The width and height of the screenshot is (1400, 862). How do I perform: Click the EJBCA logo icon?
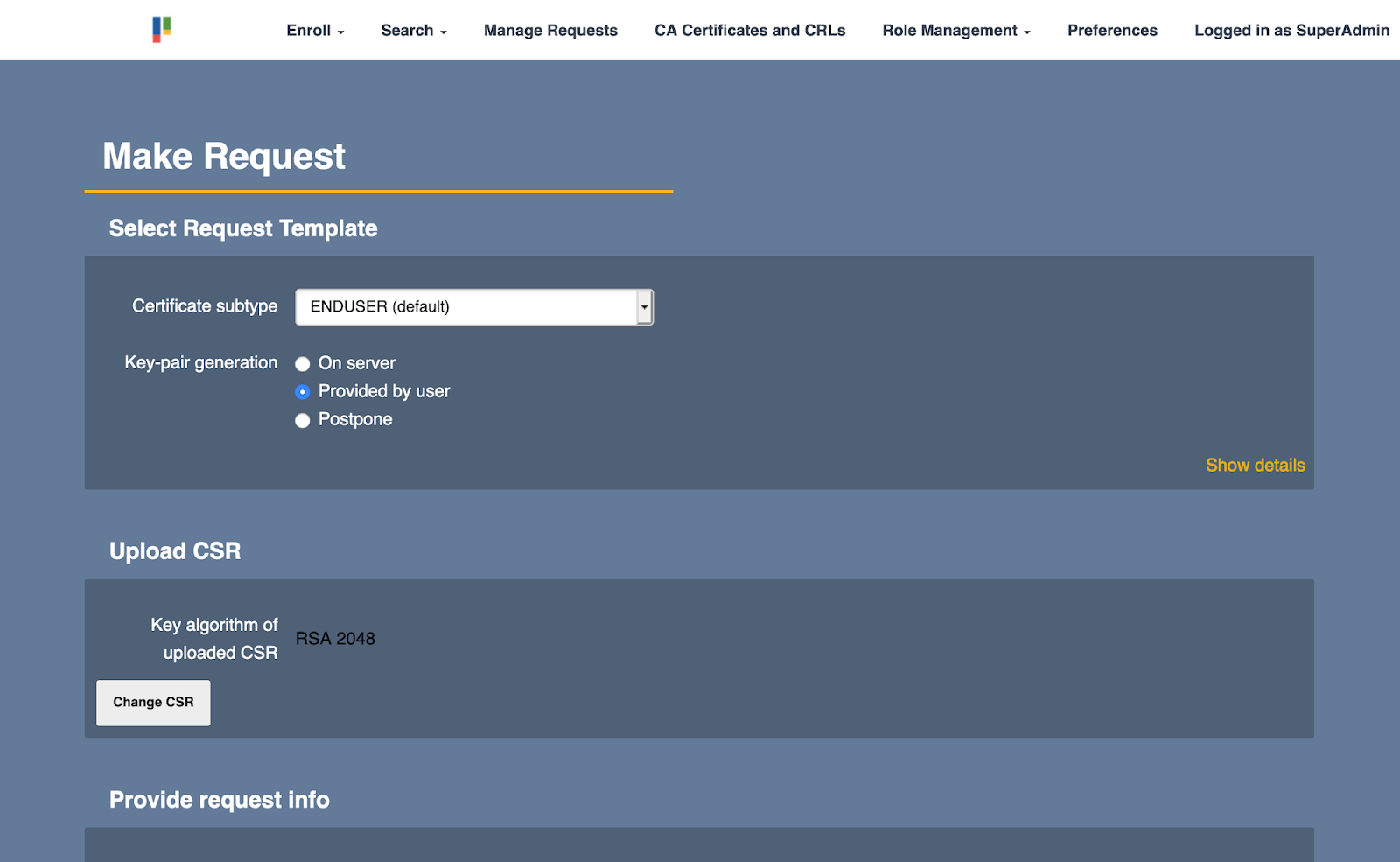(160, 29)
